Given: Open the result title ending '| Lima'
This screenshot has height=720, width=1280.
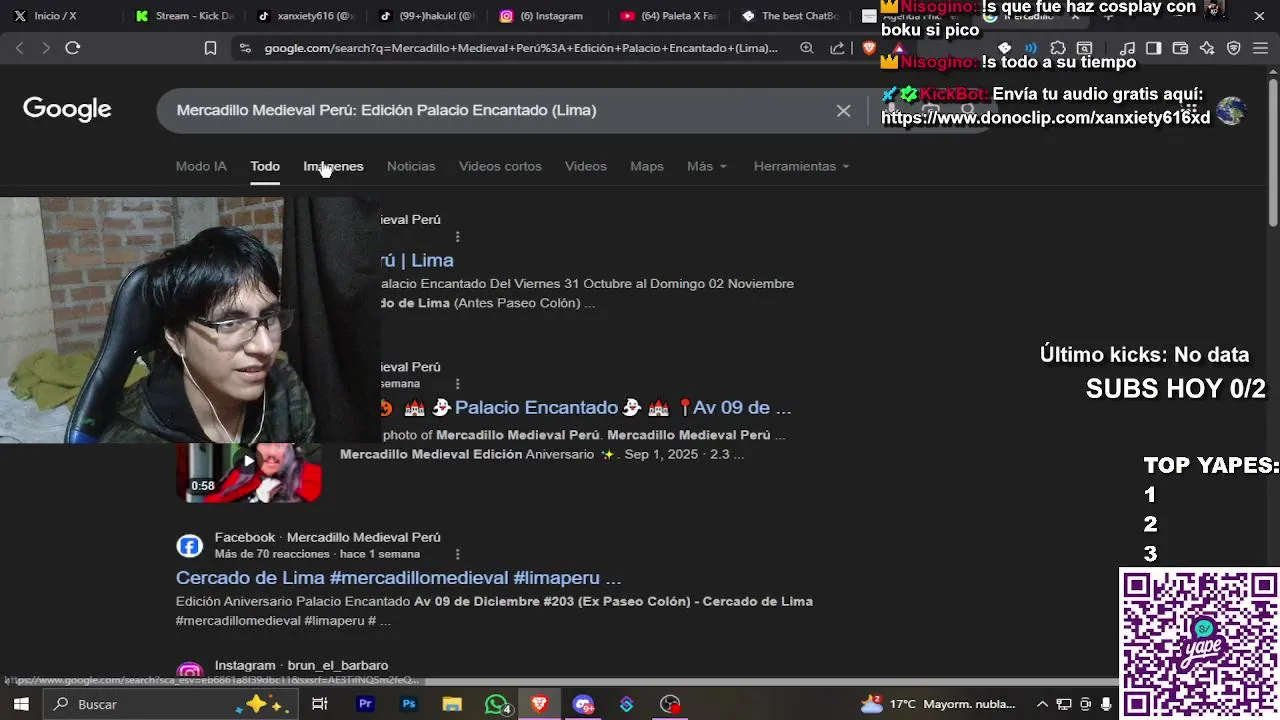Looking at the screenshot, I should tap(418, 260).
